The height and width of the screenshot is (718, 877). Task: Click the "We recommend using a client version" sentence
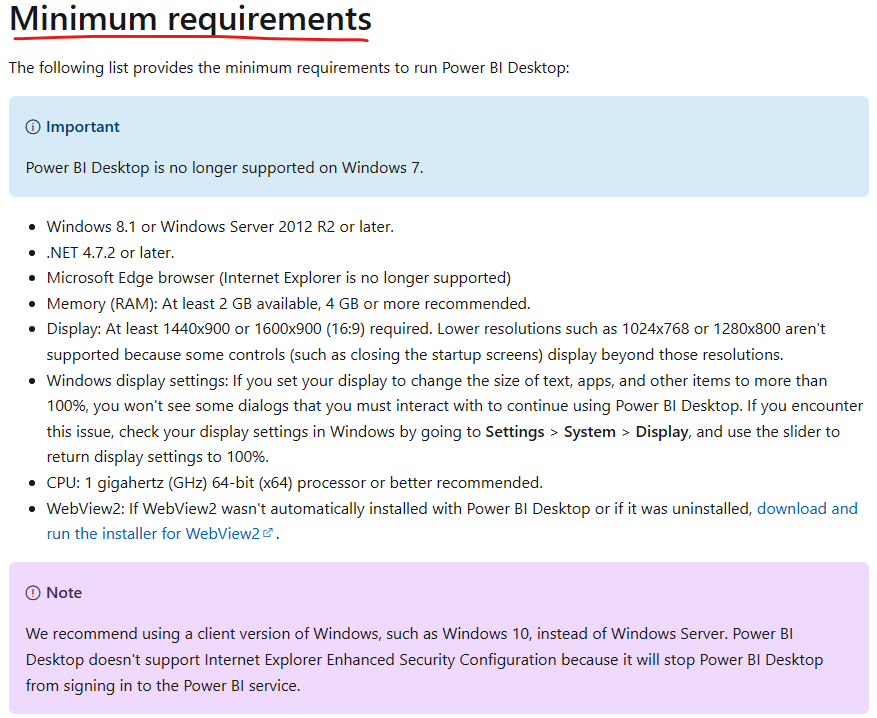pyautogui.click(x=377, y=634)
